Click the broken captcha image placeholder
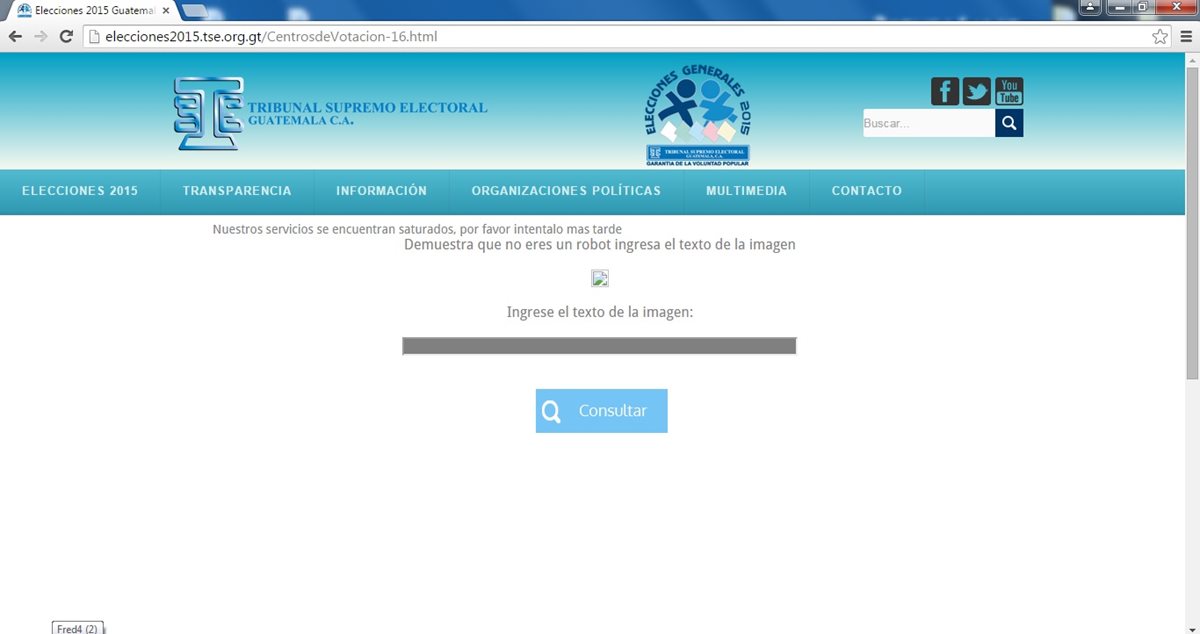Image resolution: width=1200 pixels, height=634 pixels. 599,278
